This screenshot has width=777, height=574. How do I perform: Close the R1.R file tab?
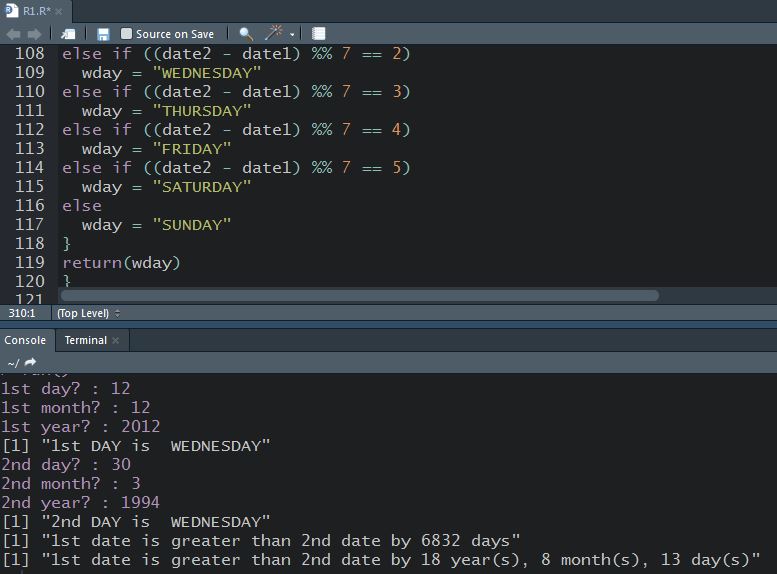click(59, 11)
